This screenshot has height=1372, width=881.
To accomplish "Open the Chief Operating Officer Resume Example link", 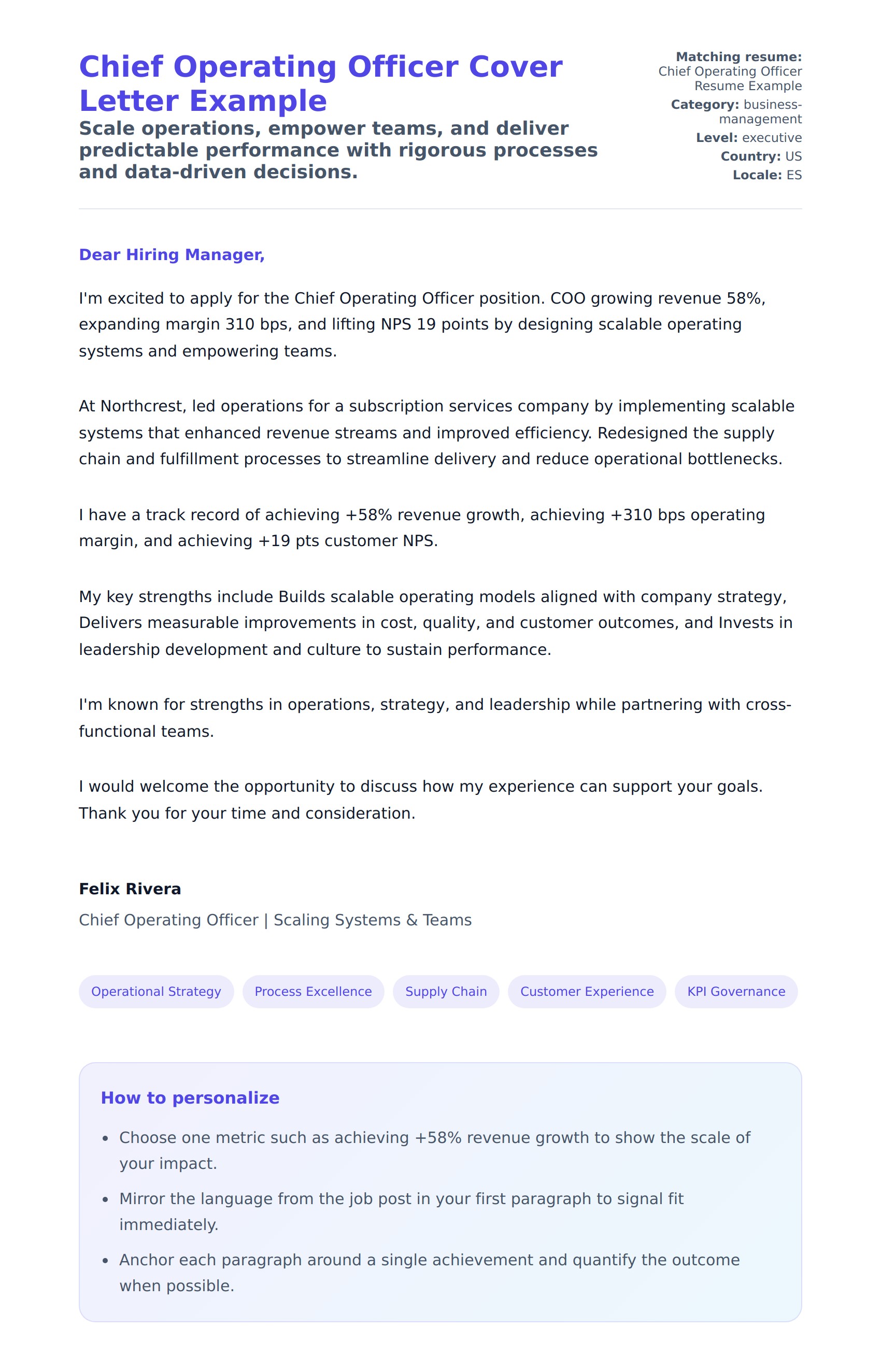I will tap(730, 78).
